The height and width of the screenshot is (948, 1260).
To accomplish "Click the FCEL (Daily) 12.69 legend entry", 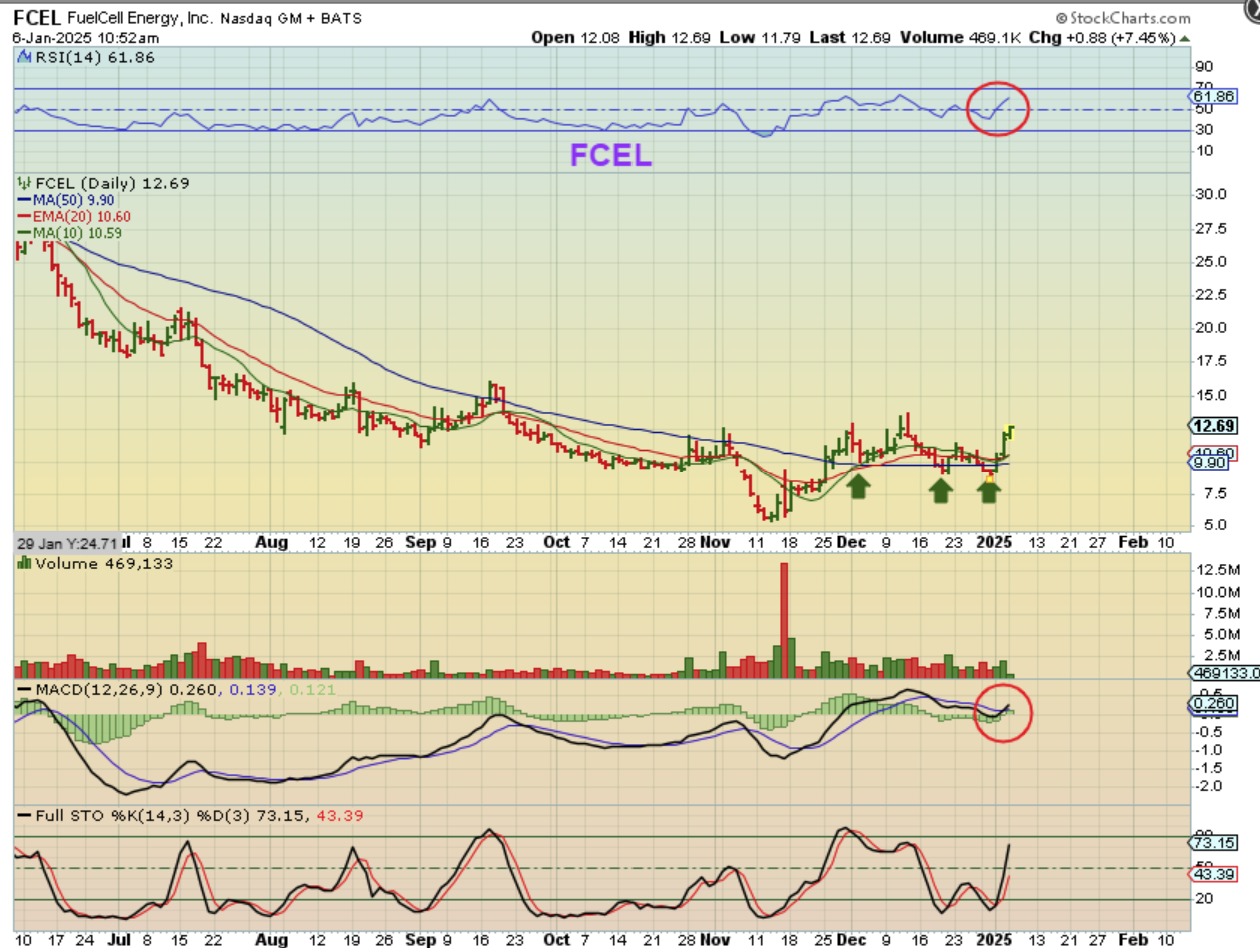I will (x=103, y=183).
